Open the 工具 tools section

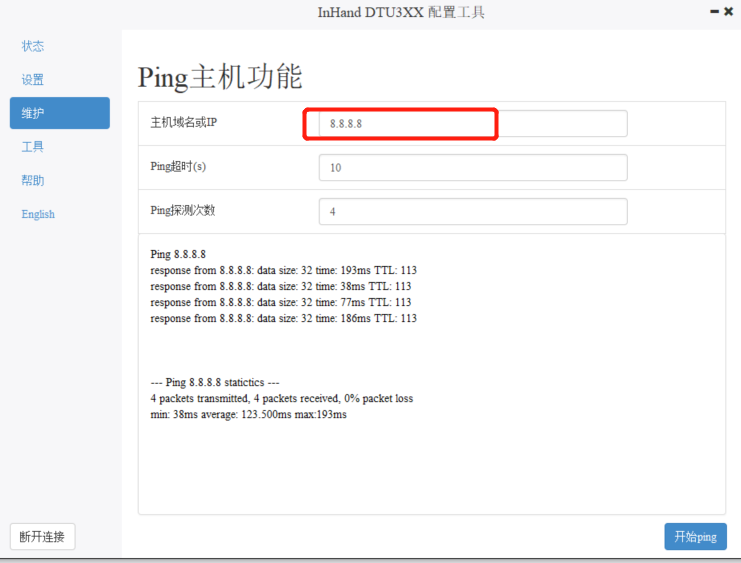33,147
